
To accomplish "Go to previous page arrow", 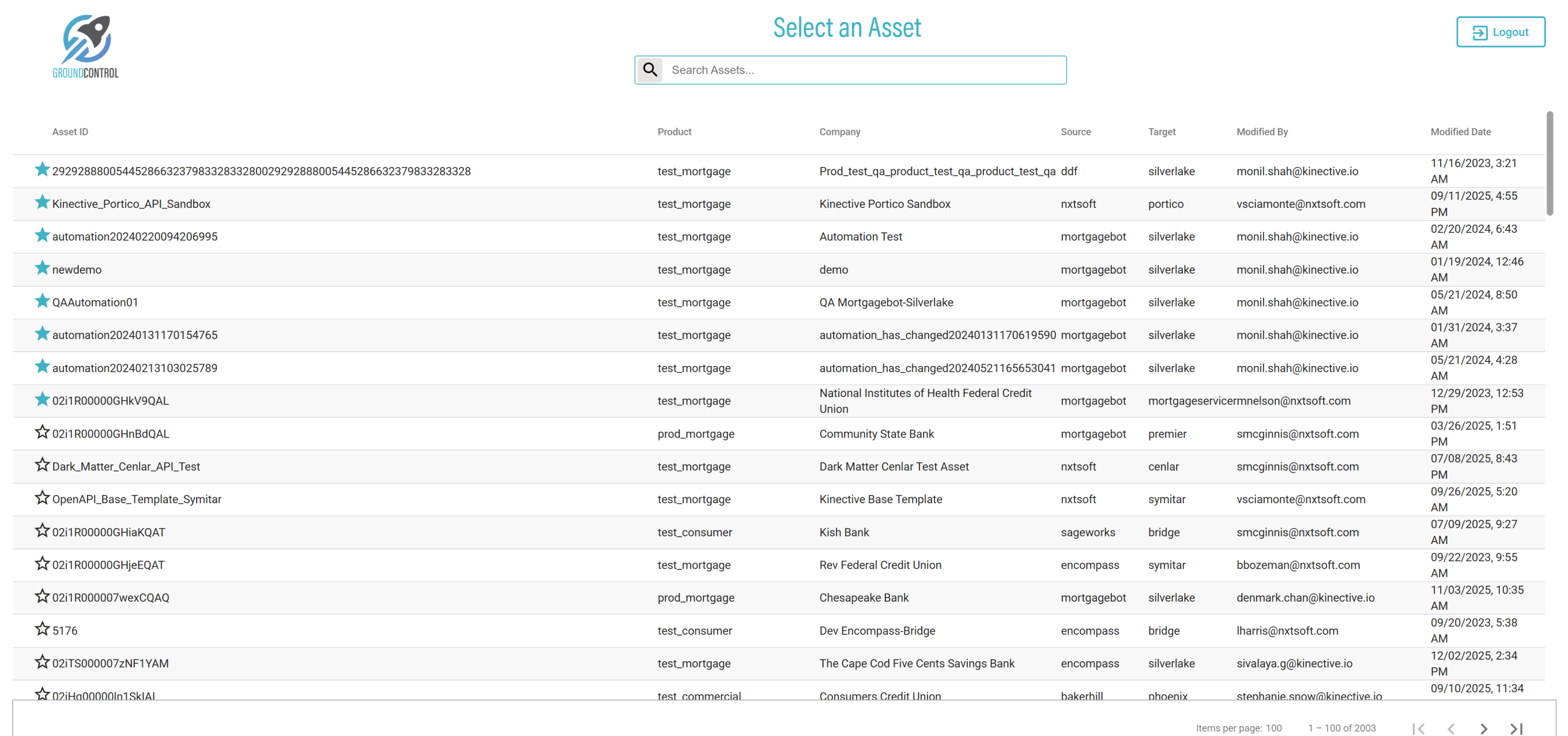I will 1451,728.
